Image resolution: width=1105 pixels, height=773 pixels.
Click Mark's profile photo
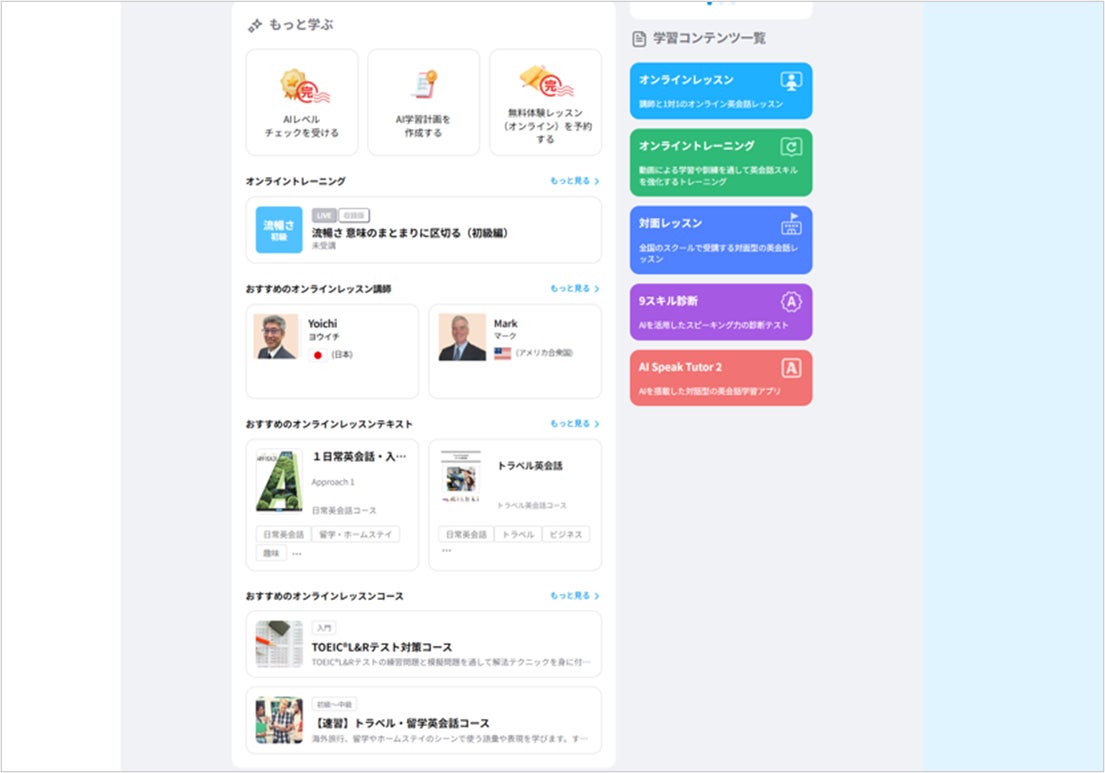462,337
